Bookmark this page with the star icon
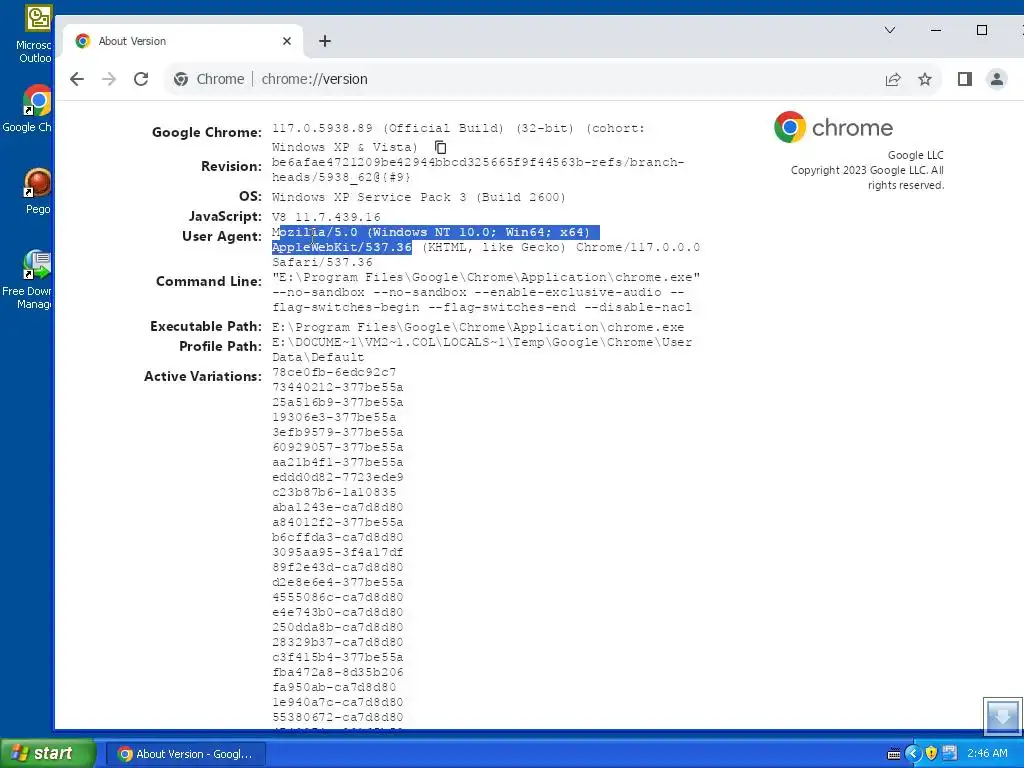The image size is (1024, 768). [x=925, y=79]
